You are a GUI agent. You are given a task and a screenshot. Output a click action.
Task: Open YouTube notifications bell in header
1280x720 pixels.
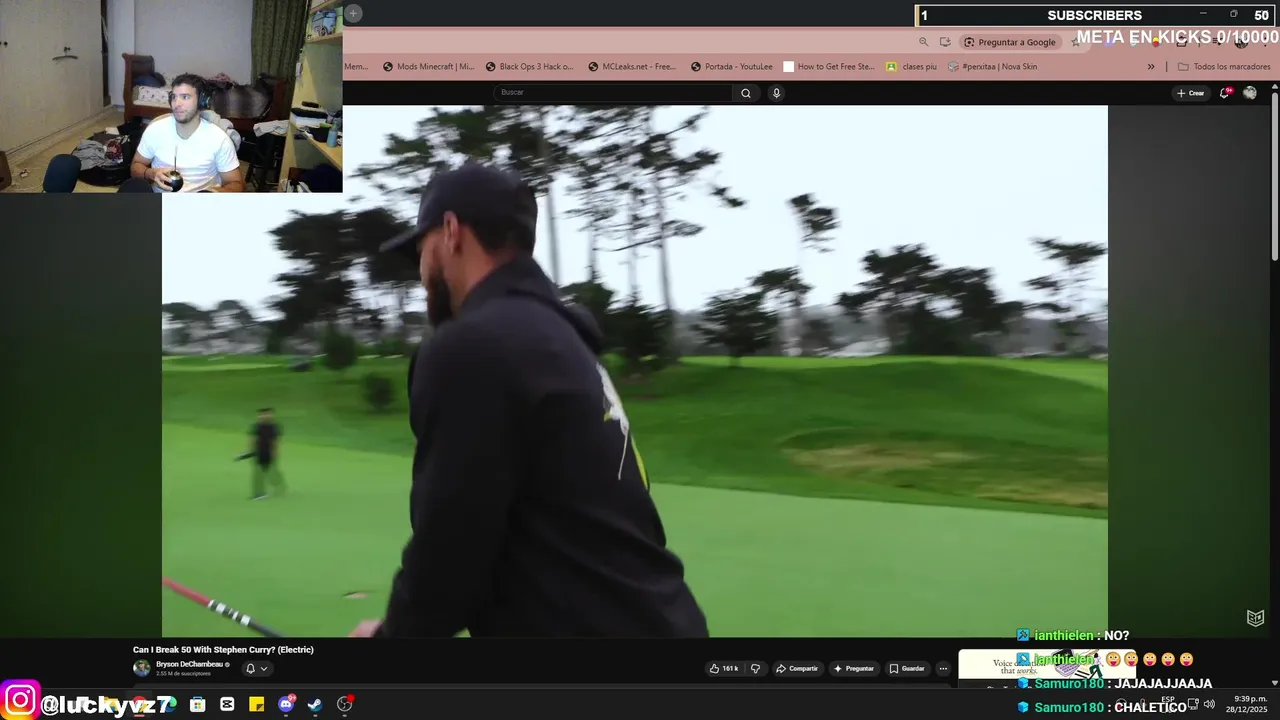[x=1225, y=93]
